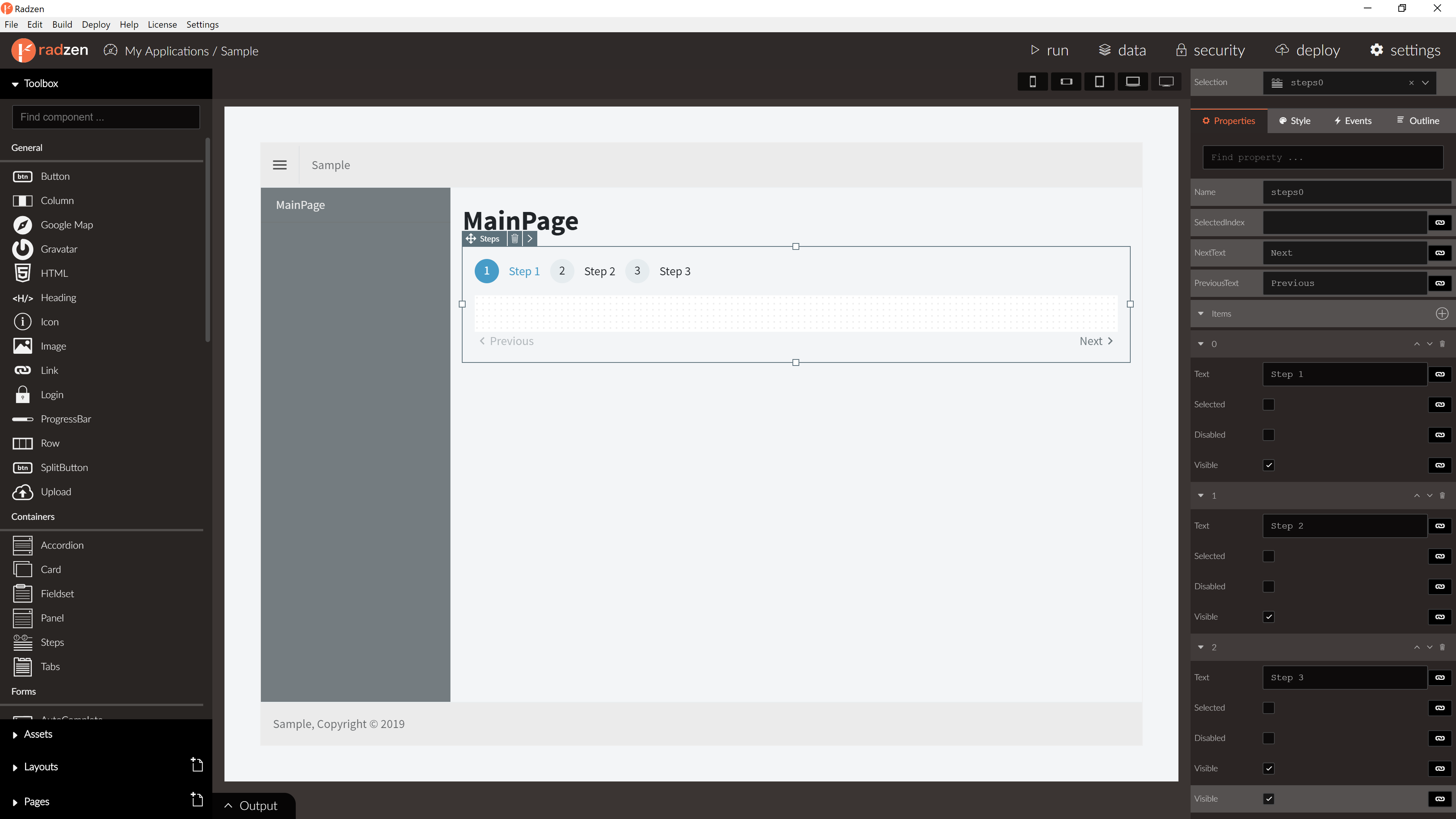Toggle Visible checkbox for item 1
This screenshot has height=819, width=1456.
(x=1269, y=617)
